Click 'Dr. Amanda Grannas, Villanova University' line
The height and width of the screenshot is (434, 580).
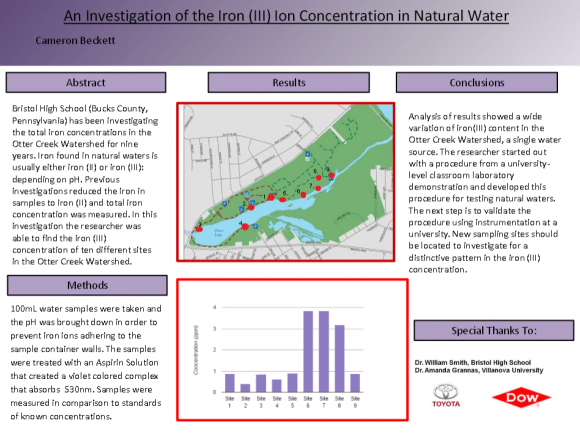[479, 370]
